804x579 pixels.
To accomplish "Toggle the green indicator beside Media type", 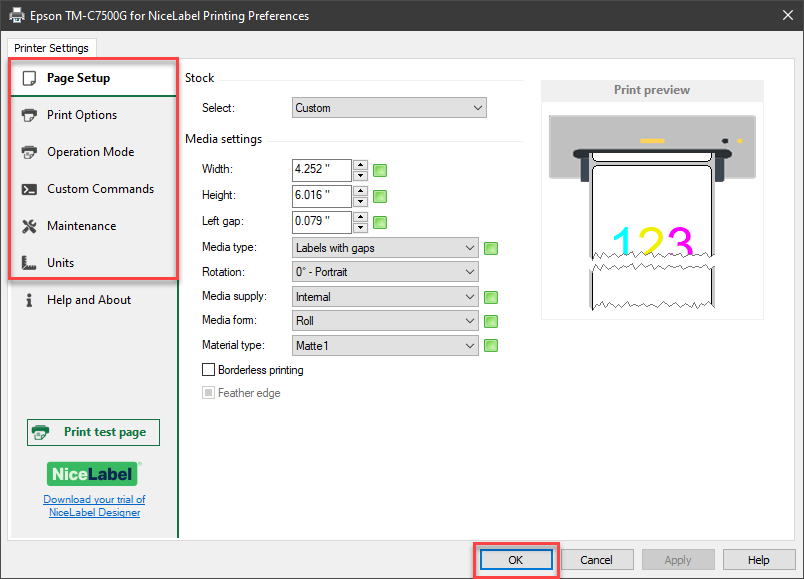I will click(x=490, y=247).
